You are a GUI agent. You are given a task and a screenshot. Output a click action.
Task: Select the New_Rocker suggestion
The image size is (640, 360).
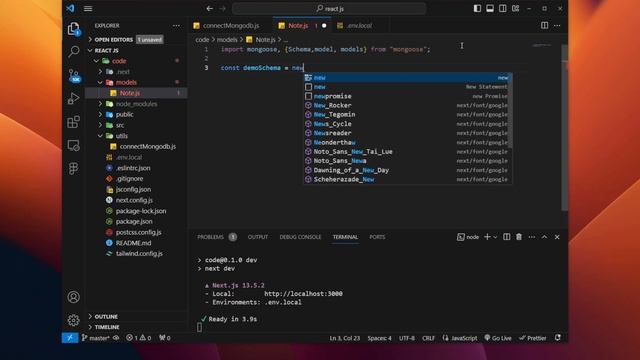[407, 105]
